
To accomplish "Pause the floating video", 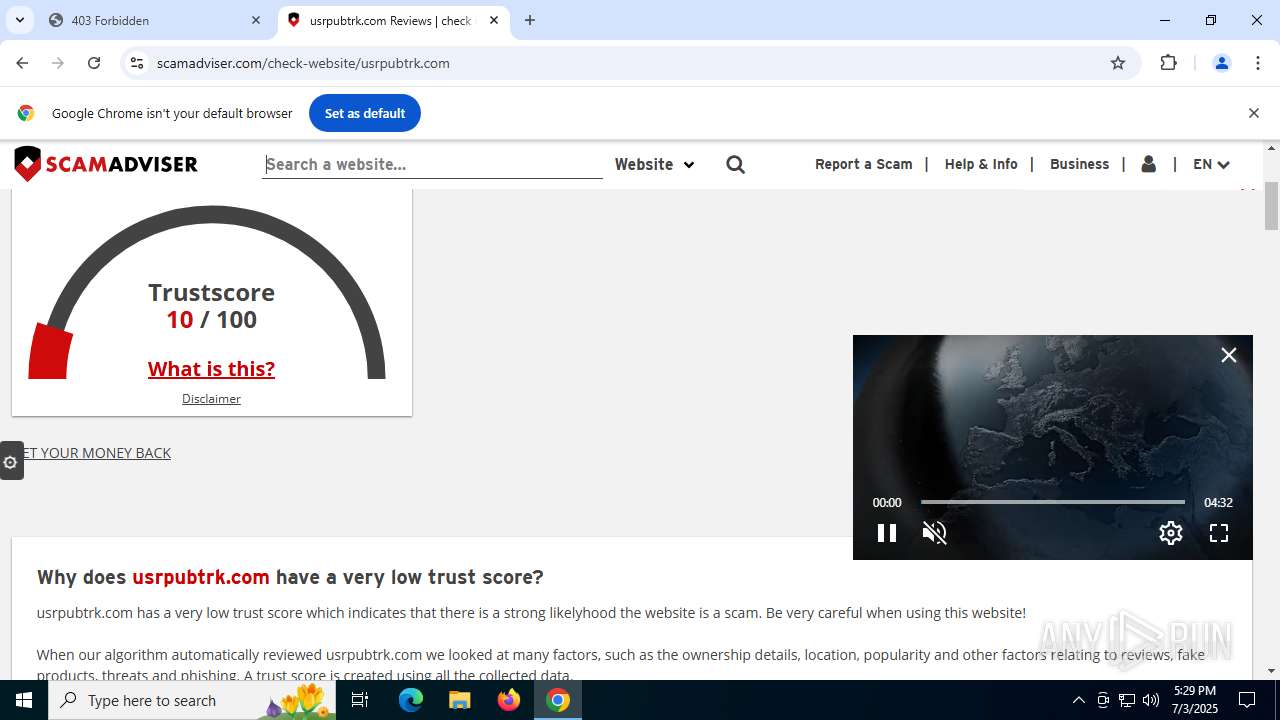I will tap(887, 533).
